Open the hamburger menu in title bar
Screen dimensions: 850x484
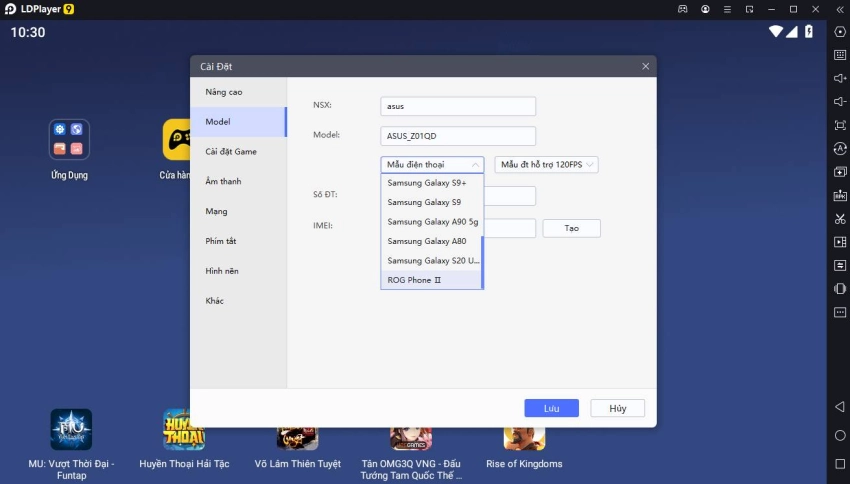click(x=727, y=9)
